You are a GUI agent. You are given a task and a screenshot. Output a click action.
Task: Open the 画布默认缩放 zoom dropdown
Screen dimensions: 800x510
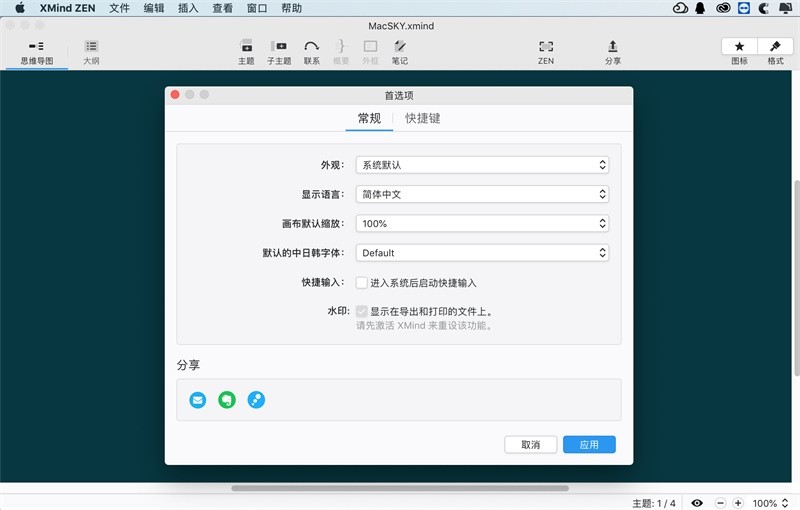pyautogui.click(x=482, y=223)
